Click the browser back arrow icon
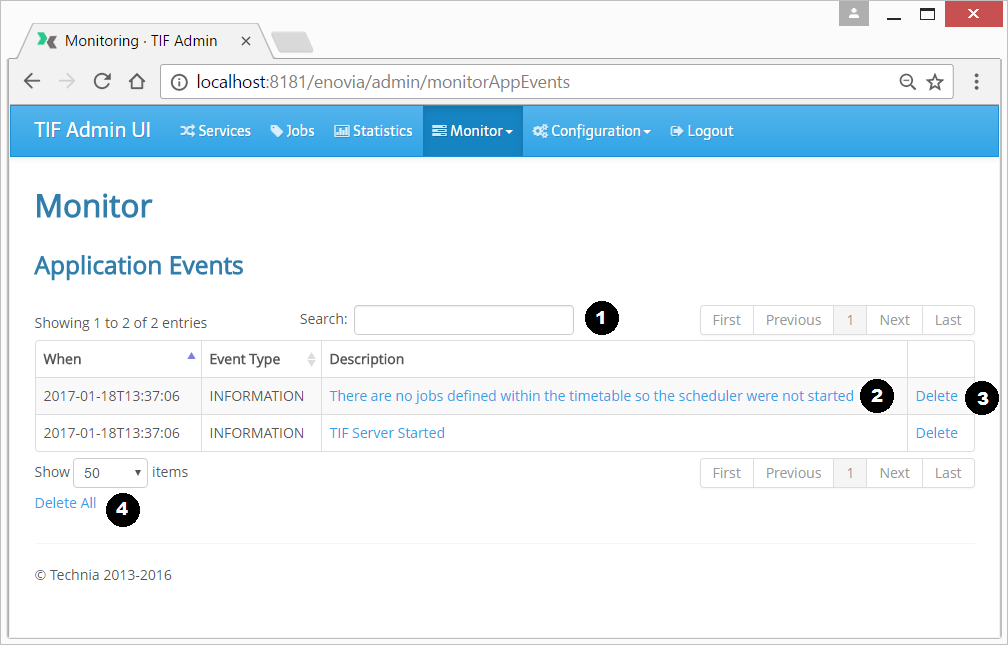 pyautogui.click(x=32, y=82)
